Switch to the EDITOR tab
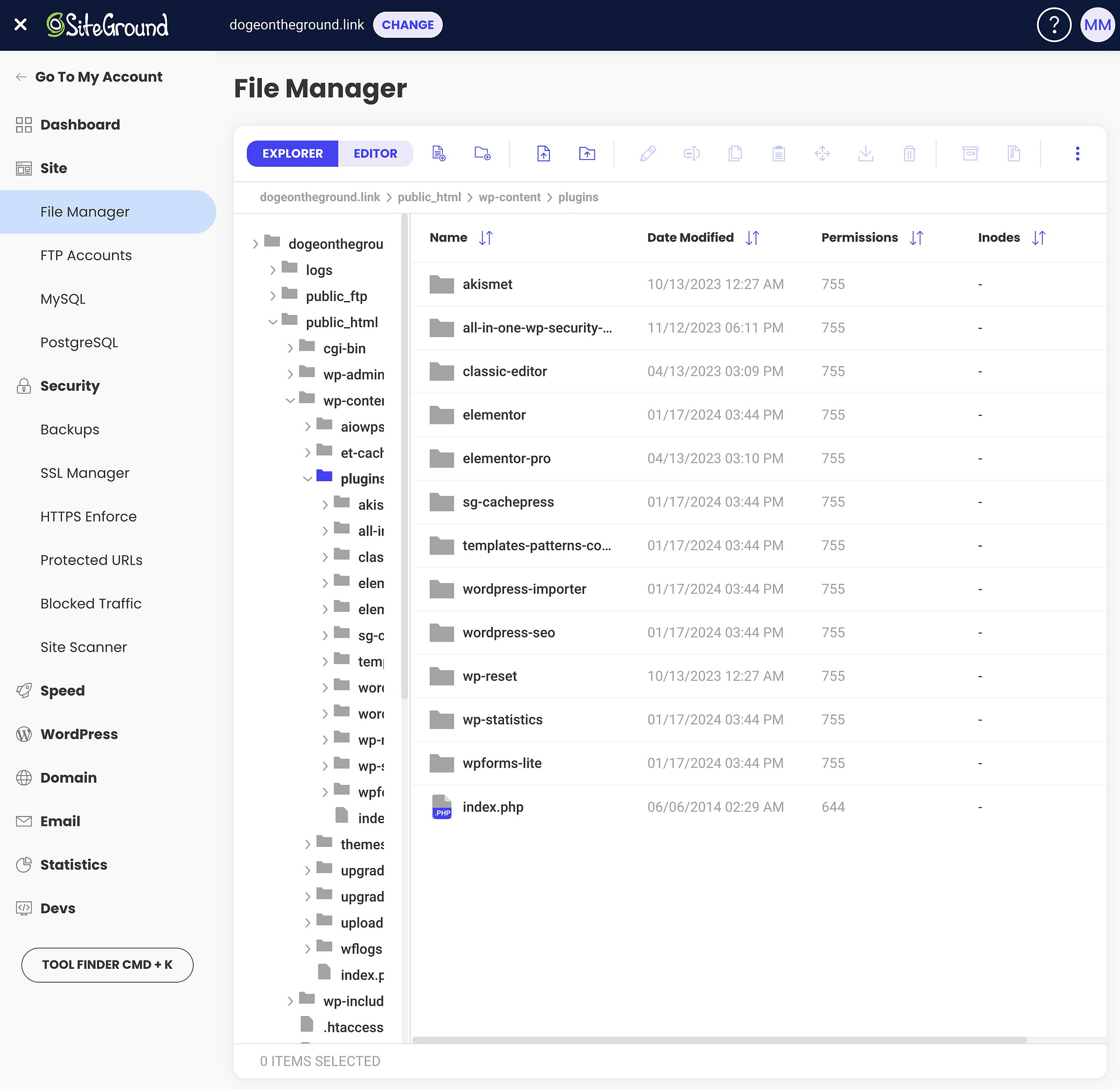The height and width of the screenshot is (1089, 1120). [375, 152]
